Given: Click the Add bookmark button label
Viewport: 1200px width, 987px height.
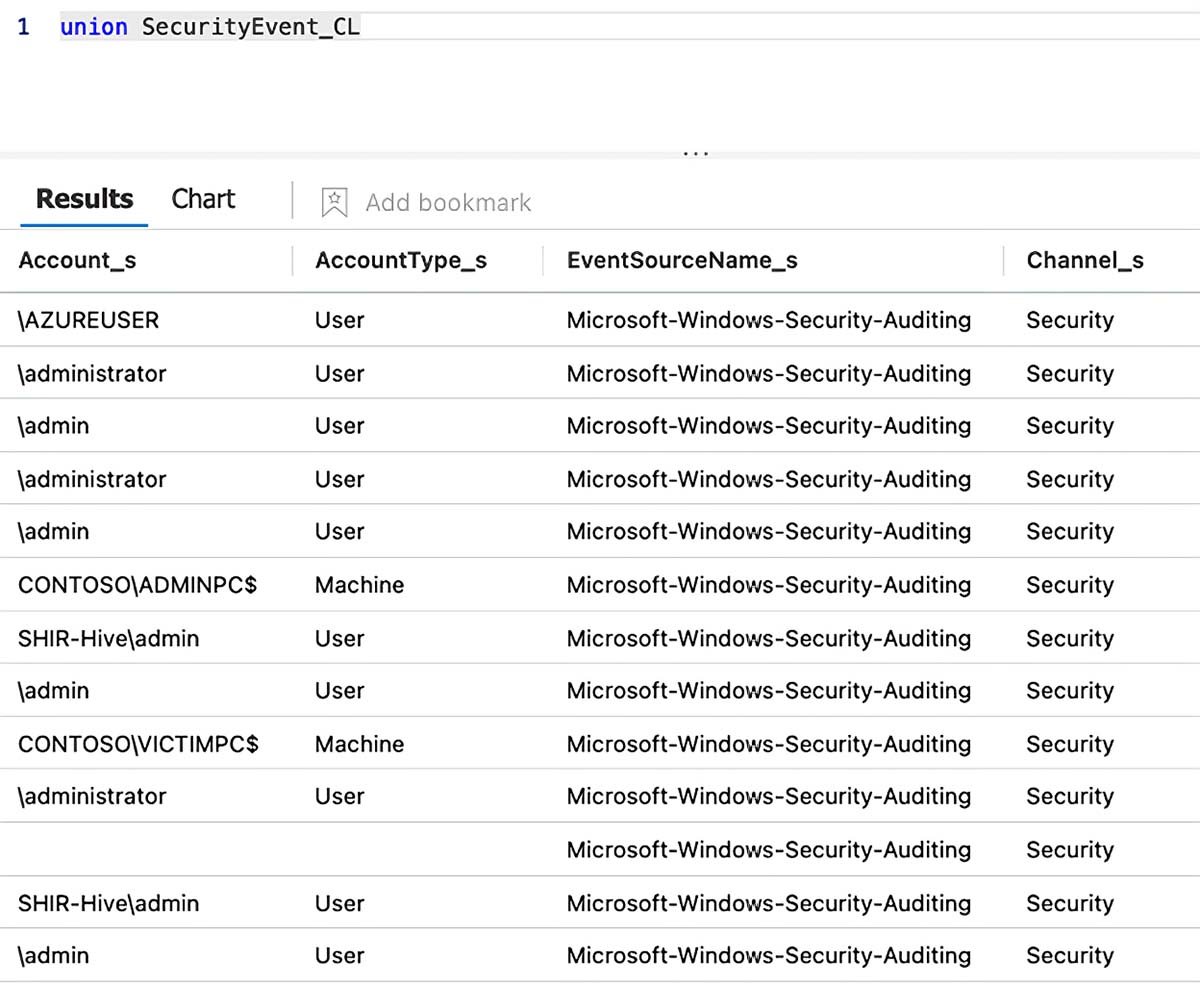Looking at the screenshot, I should click(448, 202).
